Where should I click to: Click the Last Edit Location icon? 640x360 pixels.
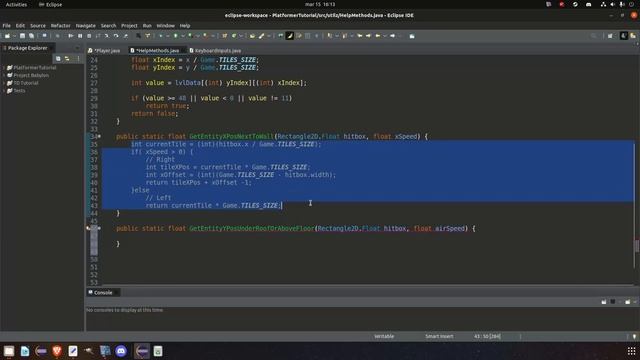click(x=359, y=36)
